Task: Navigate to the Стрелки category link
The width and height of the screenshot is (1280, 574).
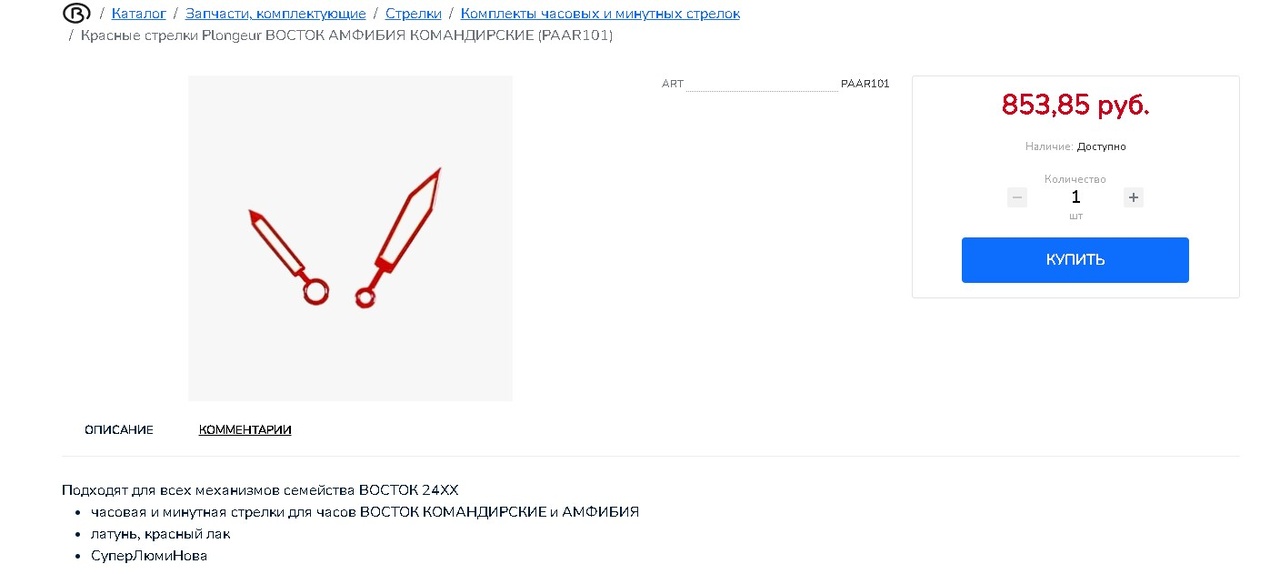Action: (x=413, y=14)
